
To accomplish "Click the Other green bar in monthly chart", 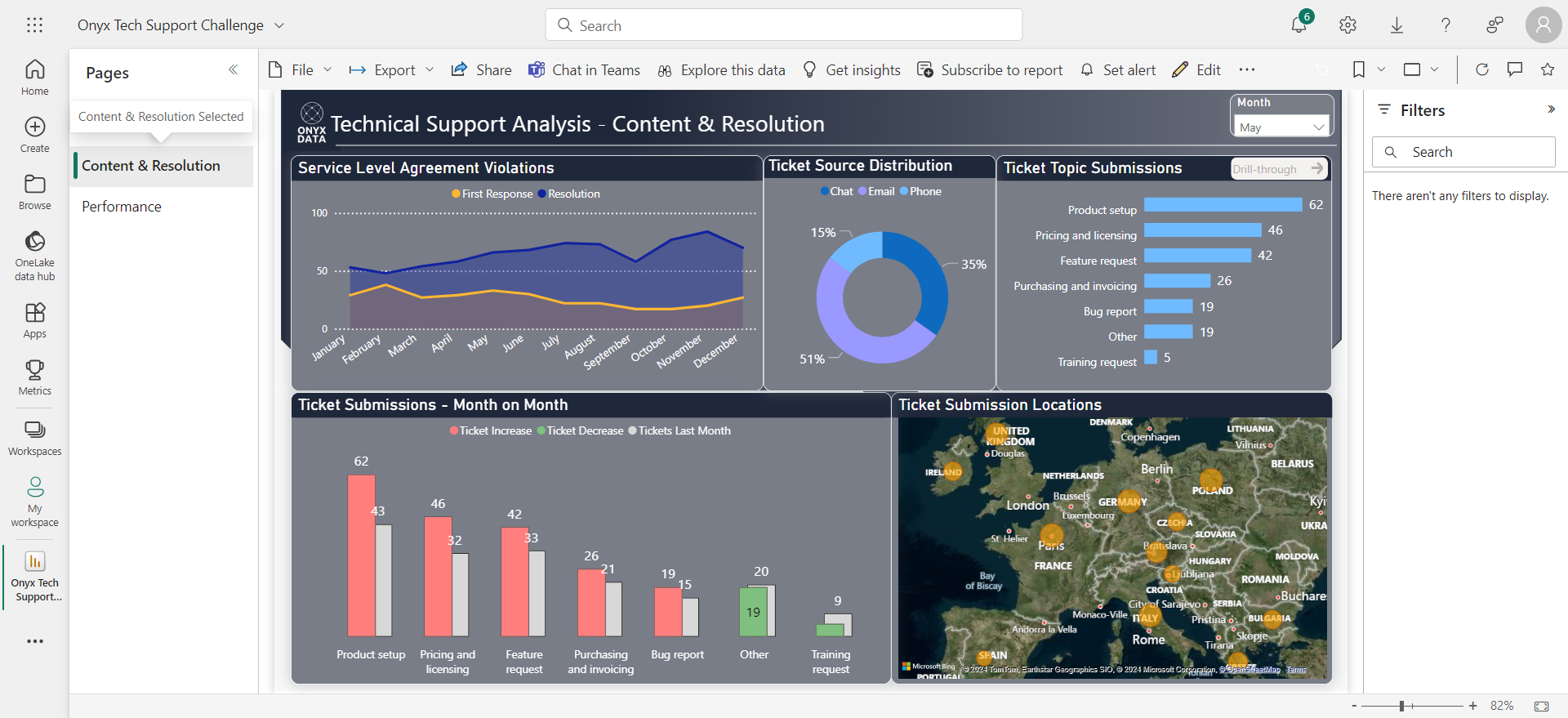I will [753, 612].
